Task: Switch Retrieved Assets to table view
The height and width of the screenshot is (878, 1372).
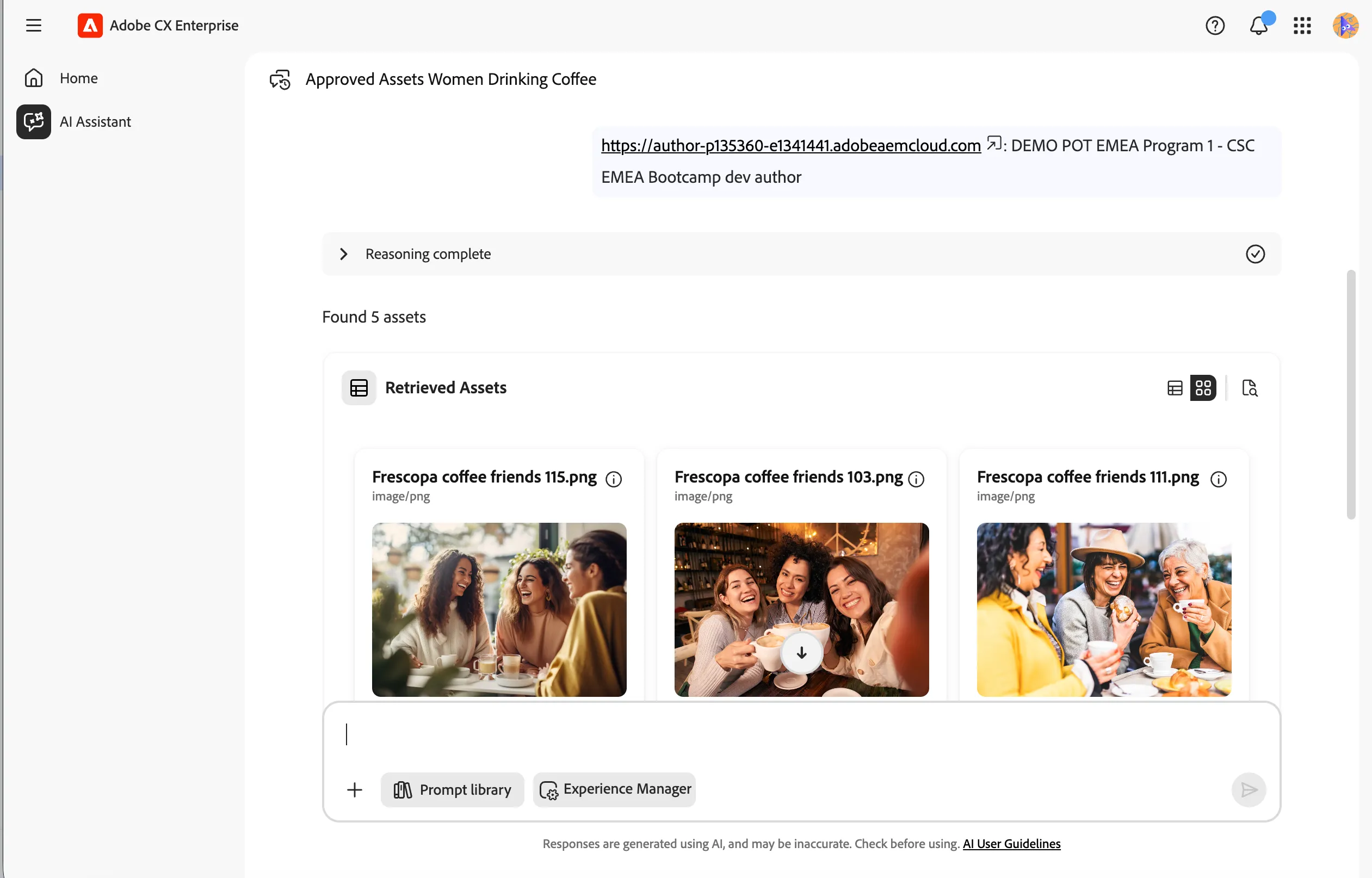Action: pos(1174,388)
